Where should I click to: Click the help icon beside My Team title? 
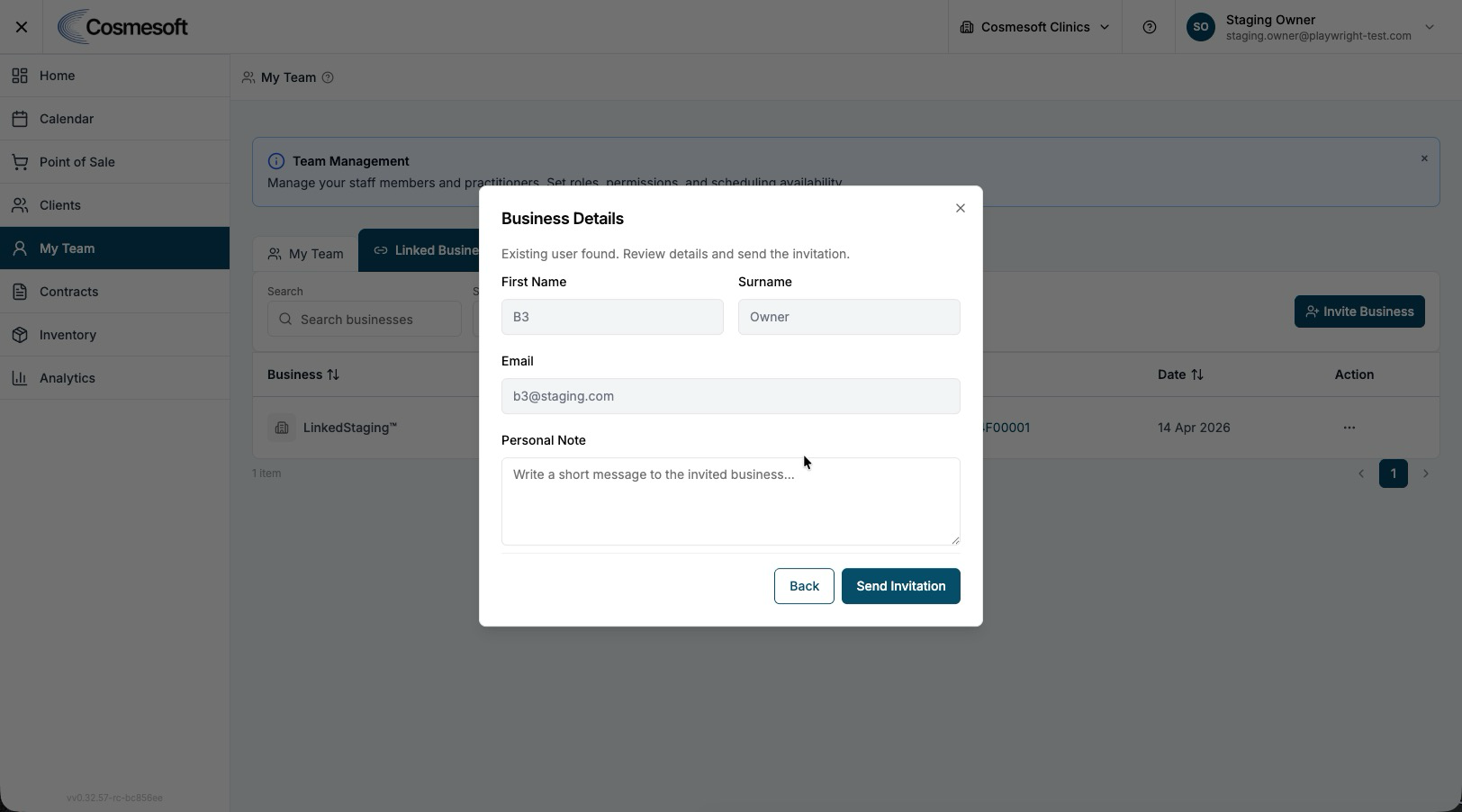click(x=328, y=77)
